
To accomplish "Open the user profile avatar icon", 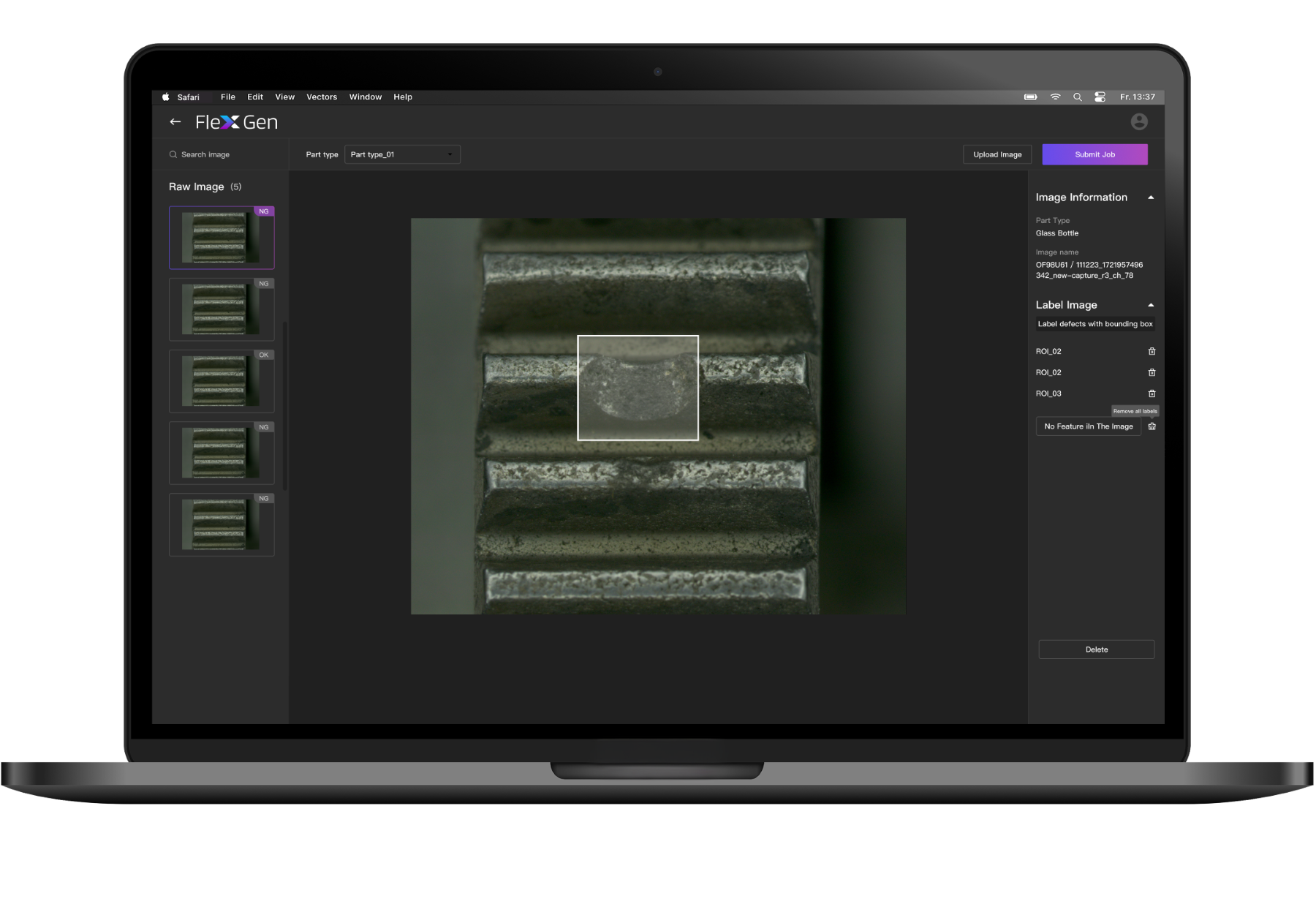I will [x=1138, y=122].
